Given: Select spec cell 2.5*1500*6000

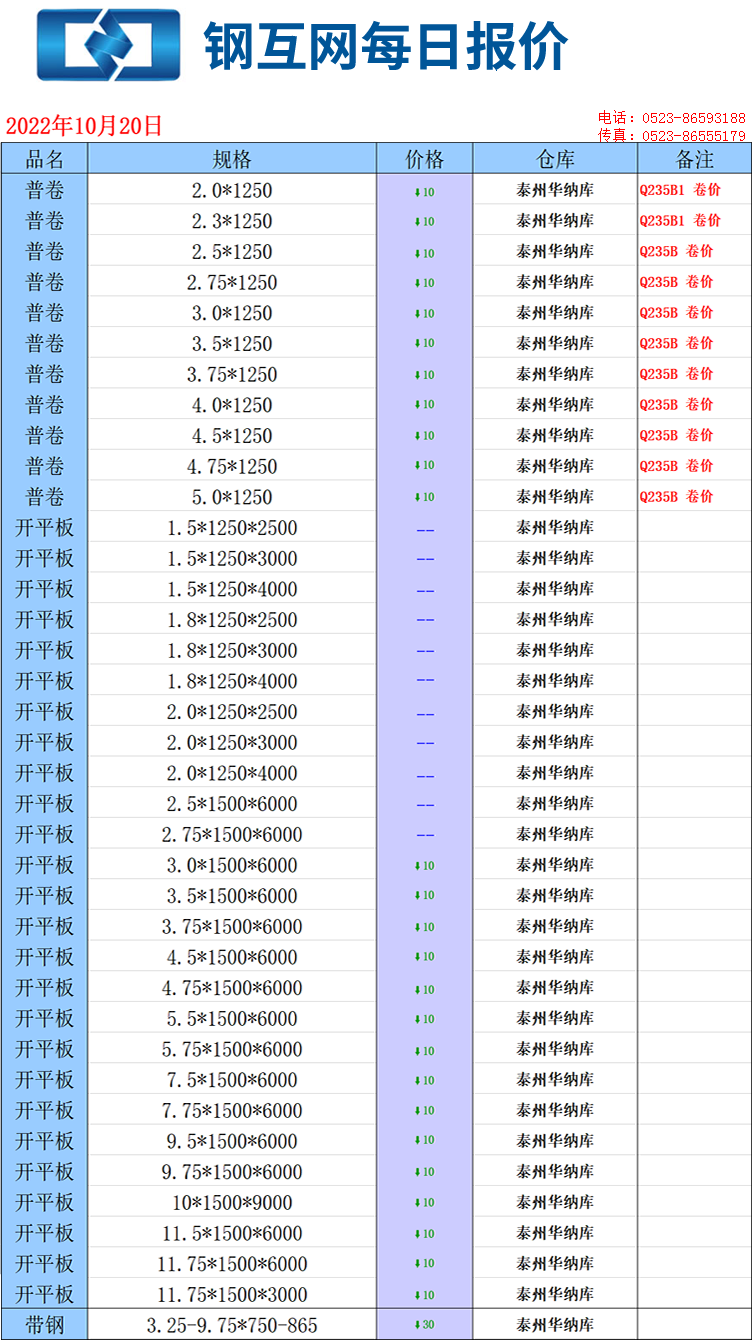Looking at the screenshot, I should 232,804.
